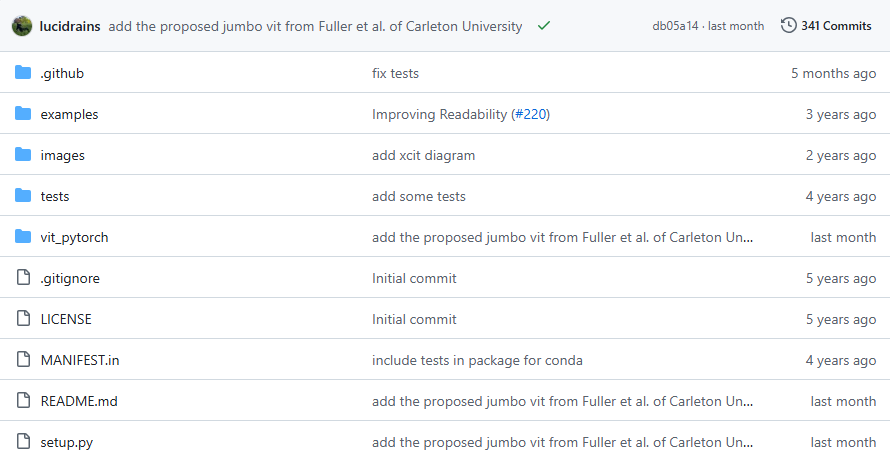This screenshot has height=457, width=890.
Task: Click the setup.py file icon
Action: click(23, 442)
